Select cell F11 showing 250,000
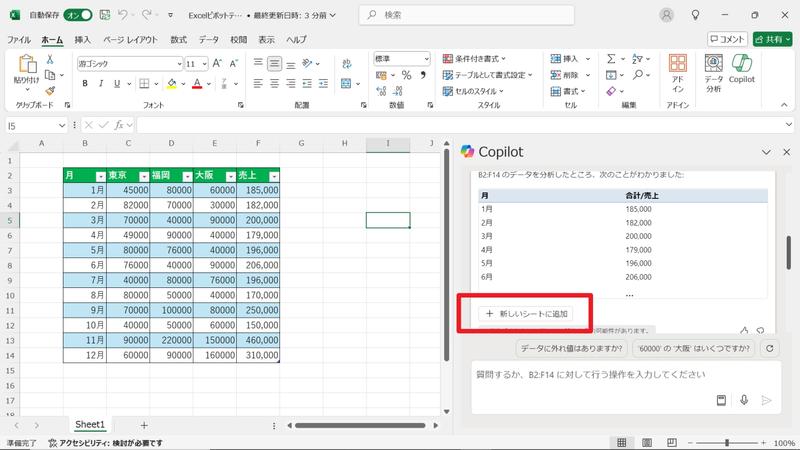This screenshot has width=800, height=450. (x=258, y=310)
